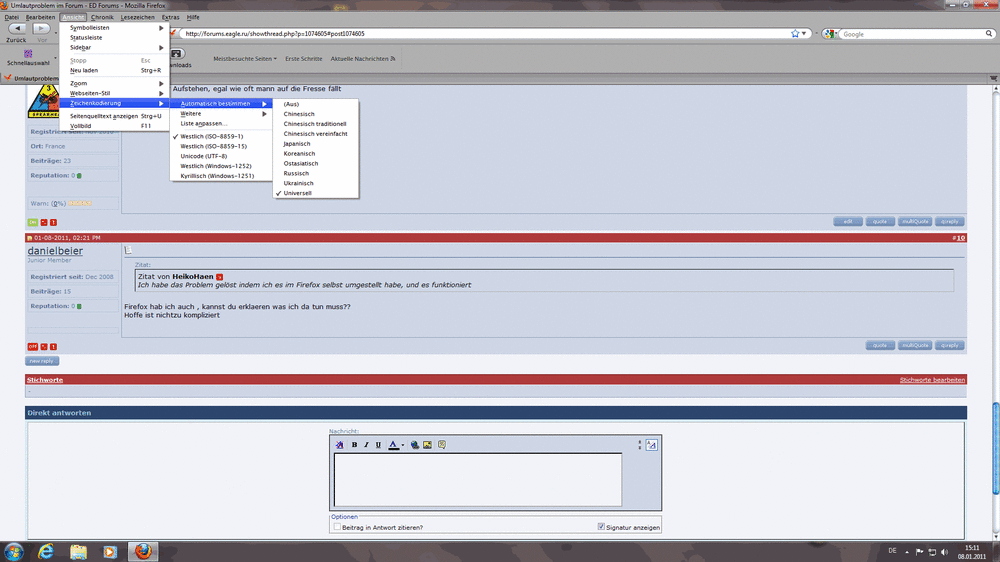Image resolution: width=1000 pixels, height=562 pixels.
Task: Click the Google search engine icon
Action: (828, 34)
